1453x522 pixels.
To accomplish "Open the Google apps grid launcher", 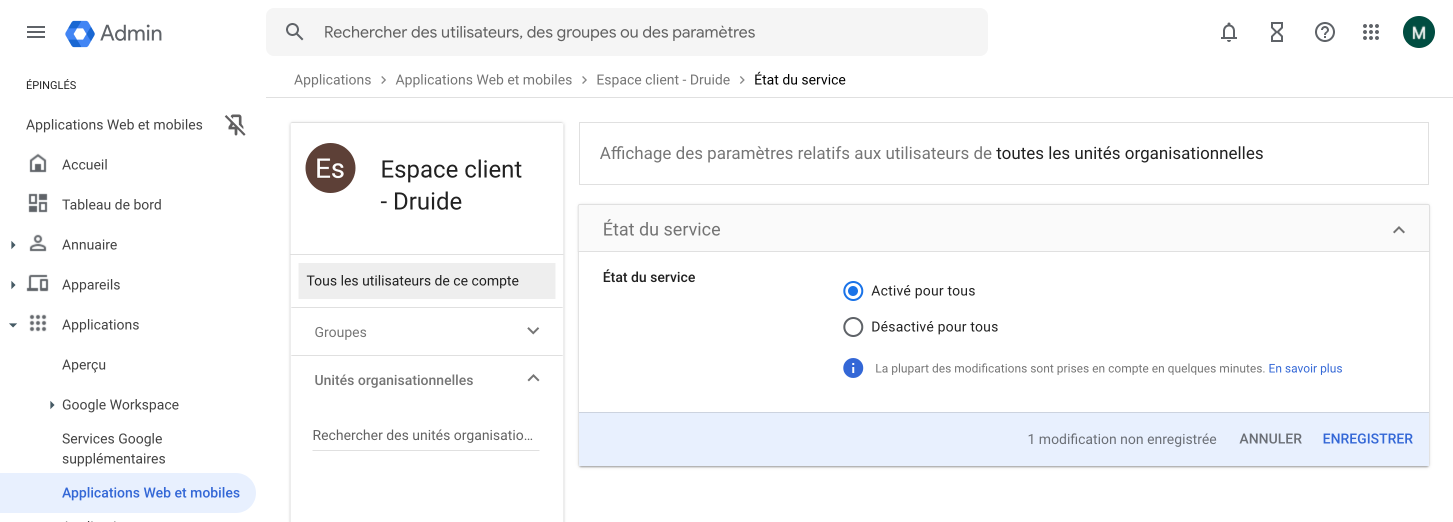I will click(x=1371, y=32).
